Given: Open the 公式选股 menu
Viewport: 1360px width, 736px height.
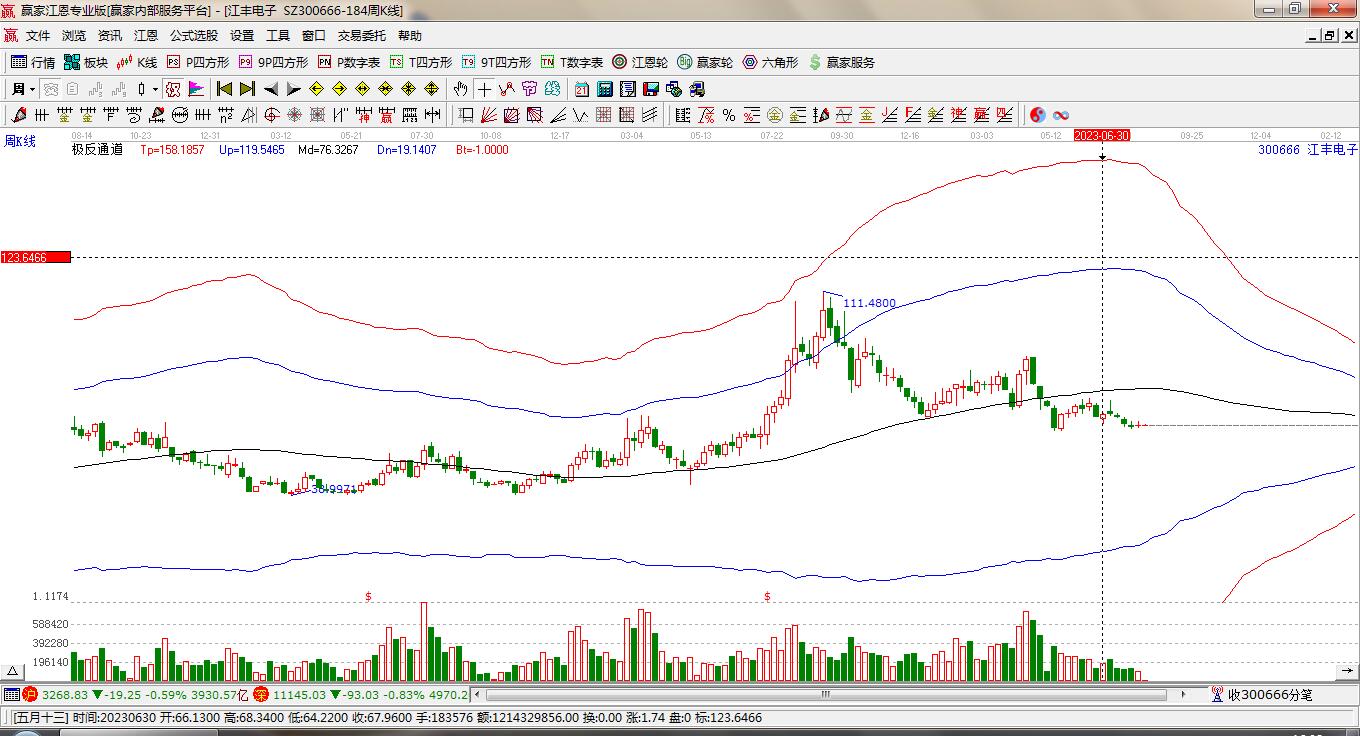Looking at the screenshot, I should pos(193,35).
